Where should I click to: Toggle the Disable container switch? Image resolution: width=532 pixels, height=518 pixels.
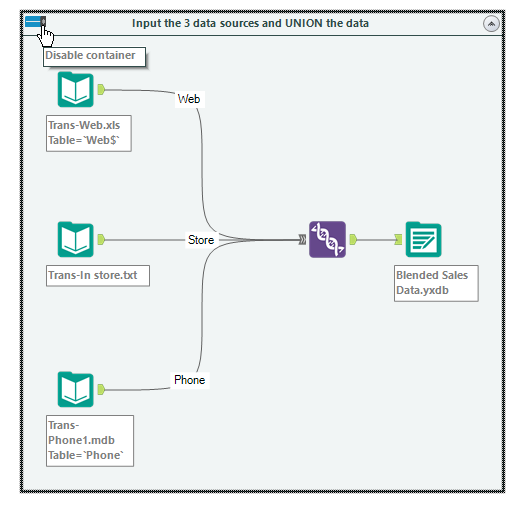35,22
